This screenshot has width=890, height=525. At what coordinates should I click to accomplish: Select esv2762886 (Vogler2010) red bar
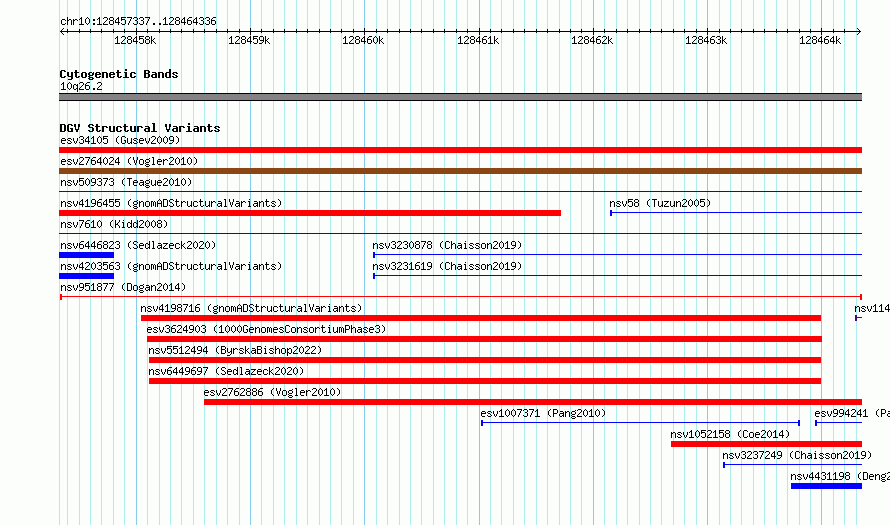tap(533, 402)
